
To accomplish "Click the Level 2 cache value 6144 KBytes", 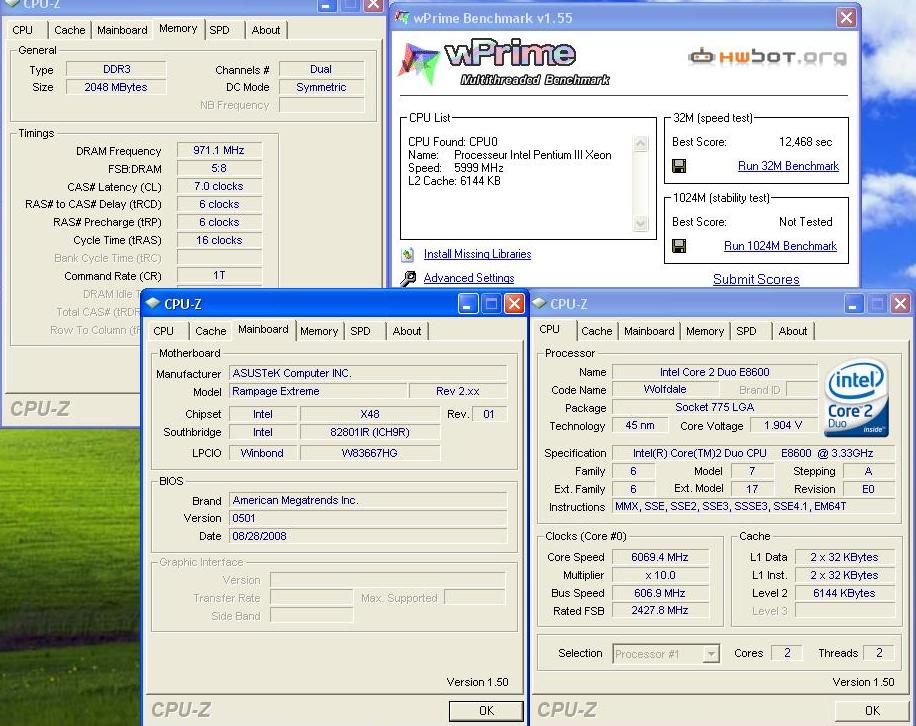I will [844, 593].
